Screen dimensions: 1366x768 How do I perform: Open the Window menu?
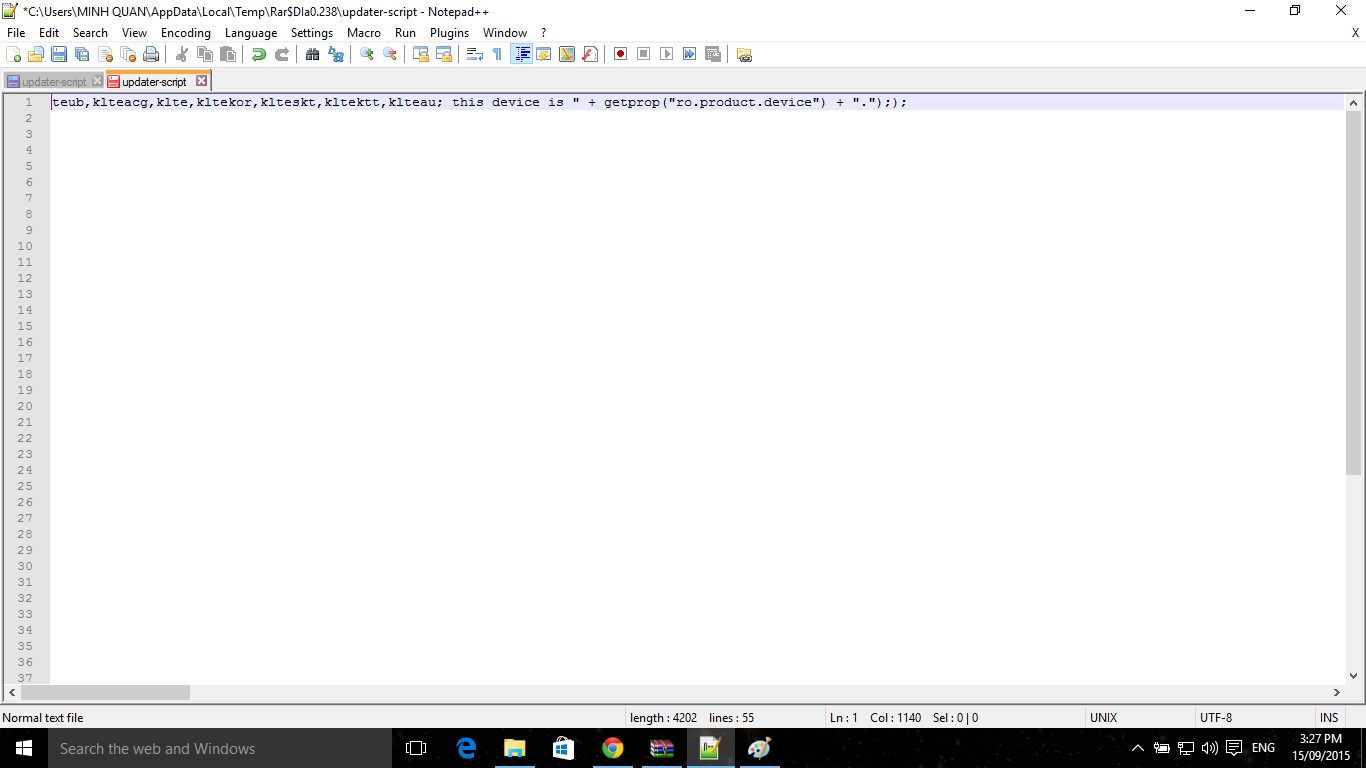(x=505, y=33)
